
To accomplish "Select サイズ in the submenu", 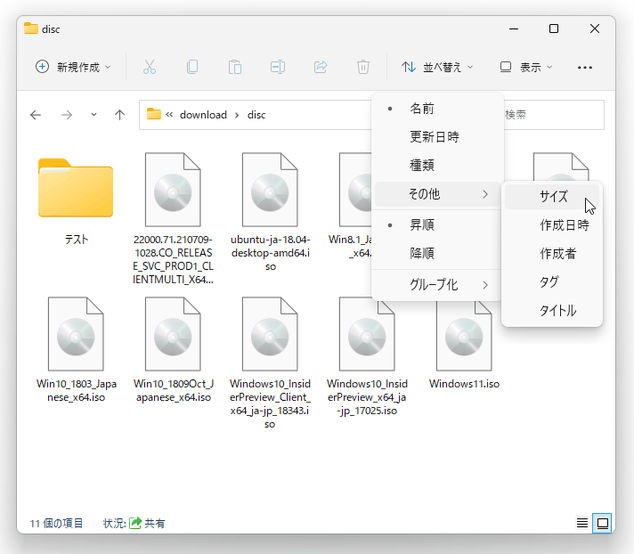I will coord(552,197).
